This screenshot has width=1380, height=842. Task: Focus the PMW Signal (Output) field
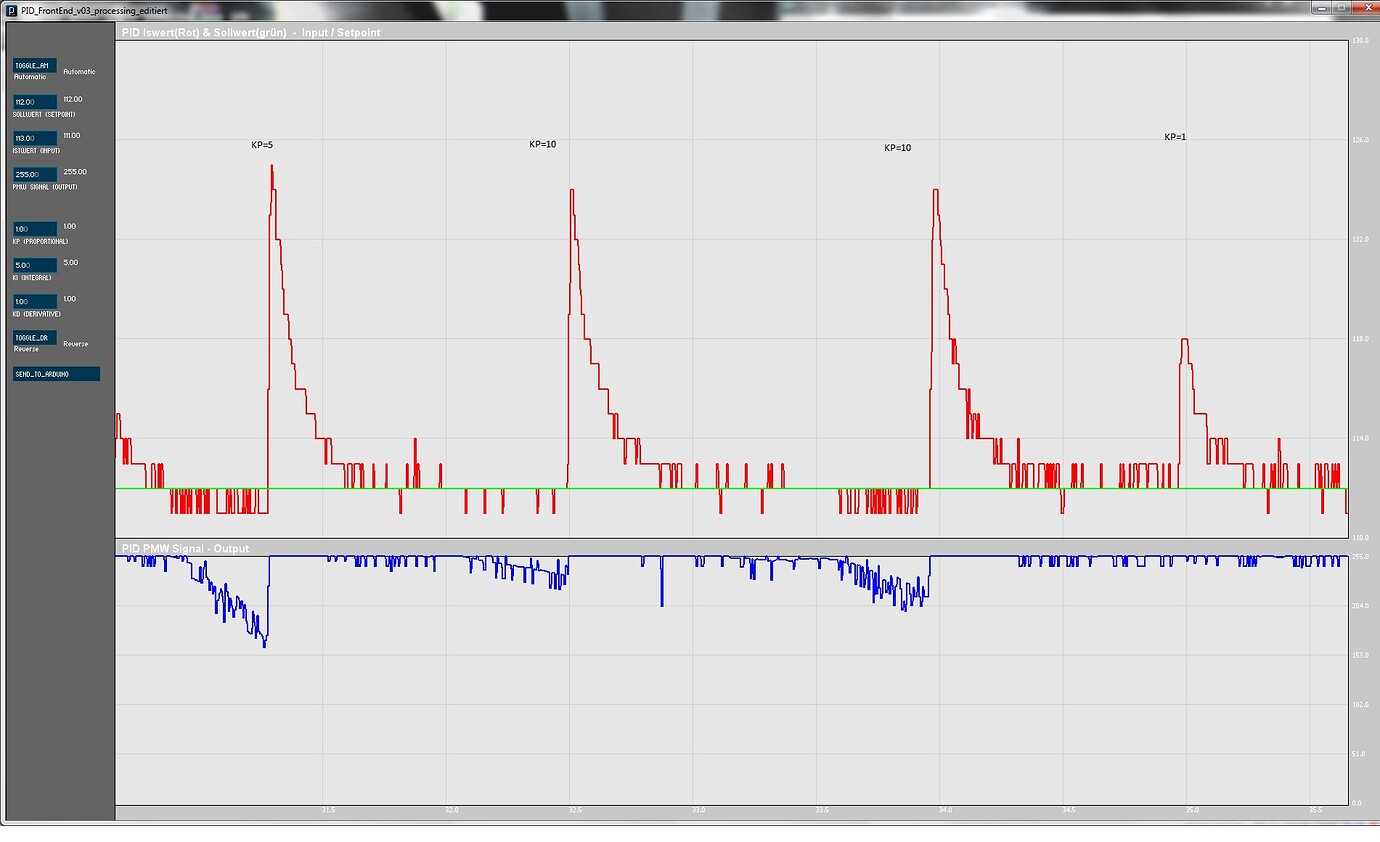tap(35, 175)
